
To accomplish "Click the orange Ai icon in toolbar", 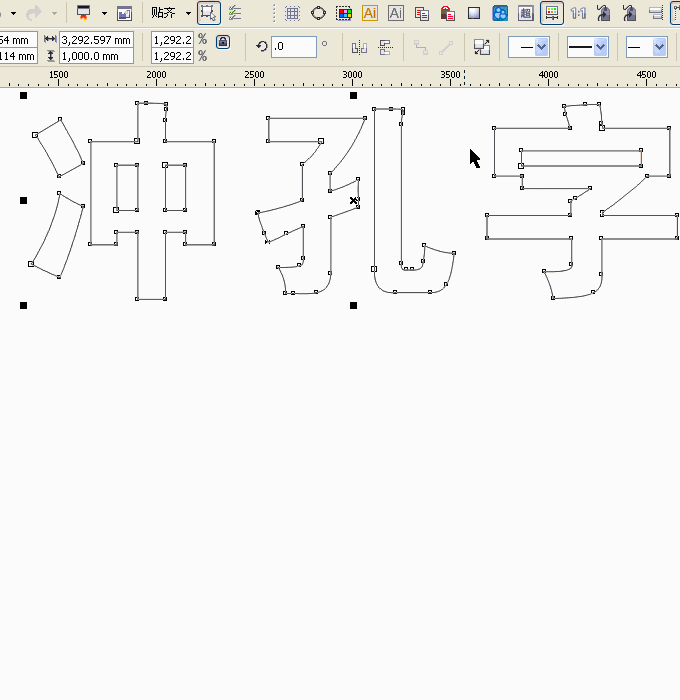I will (370, 13).
